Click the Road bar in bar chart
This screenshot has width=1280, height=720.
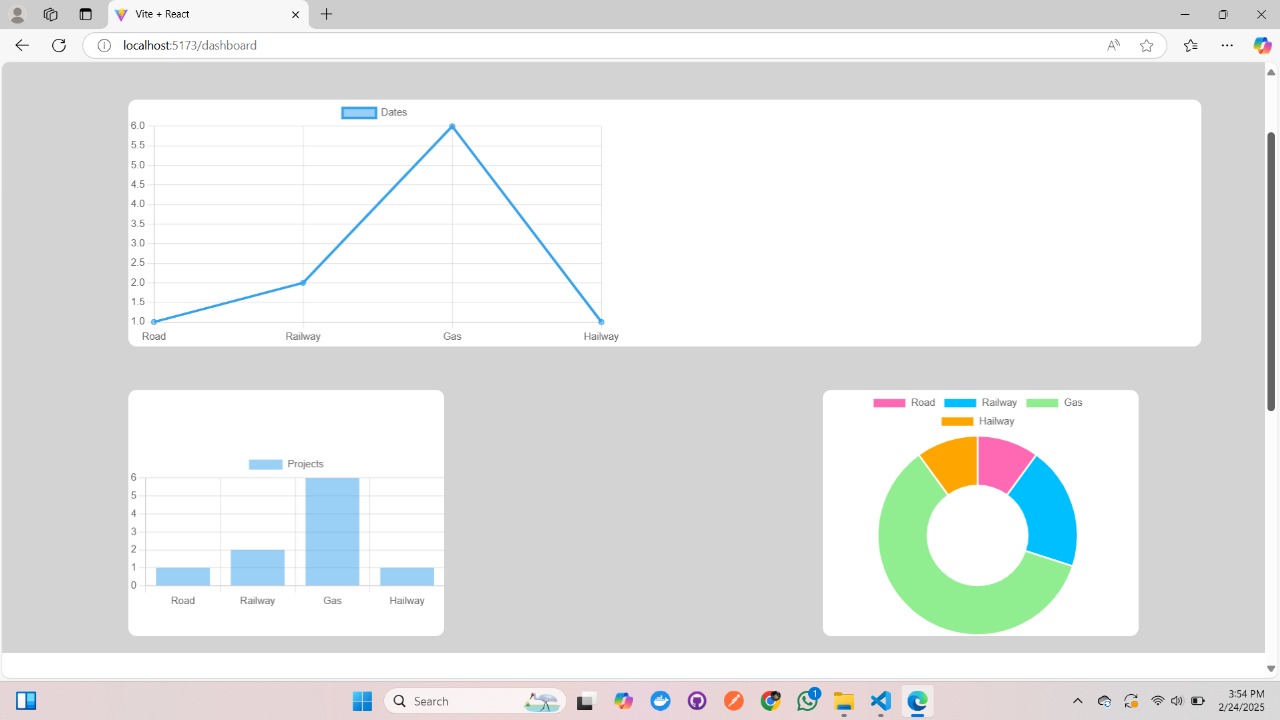tap(183, 577)
